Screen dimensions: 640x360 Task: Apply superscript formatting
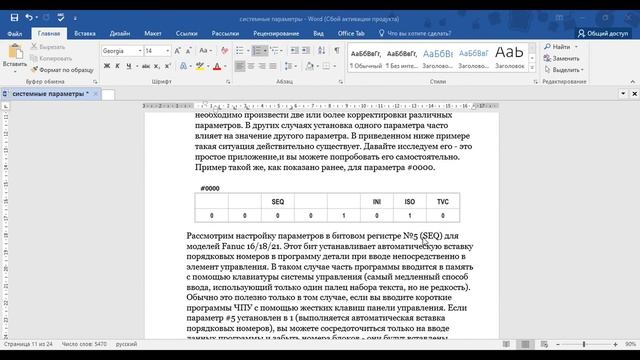coord(167,66)
